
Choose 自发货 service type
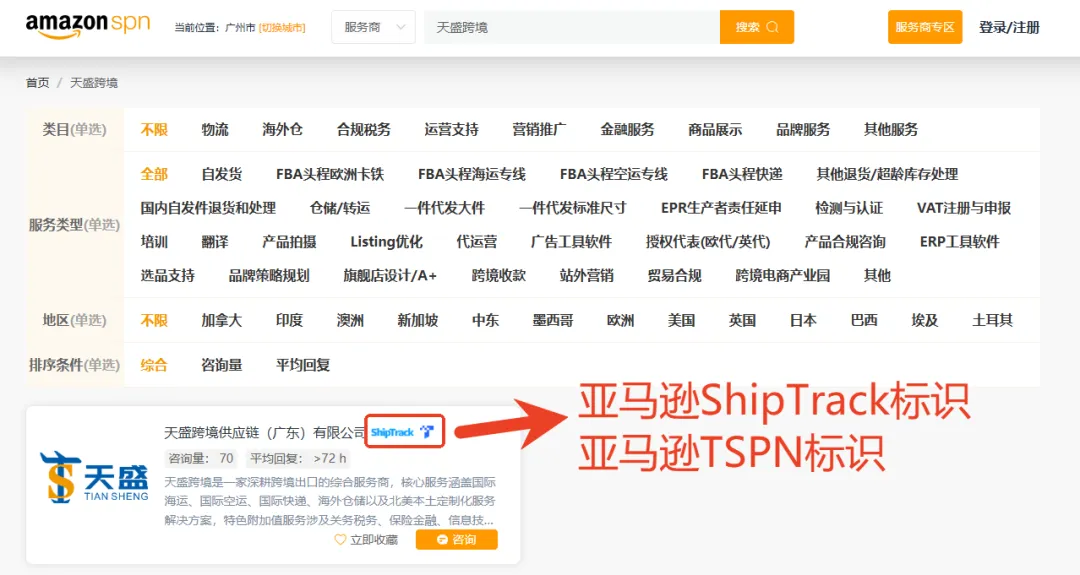(222, 174)
